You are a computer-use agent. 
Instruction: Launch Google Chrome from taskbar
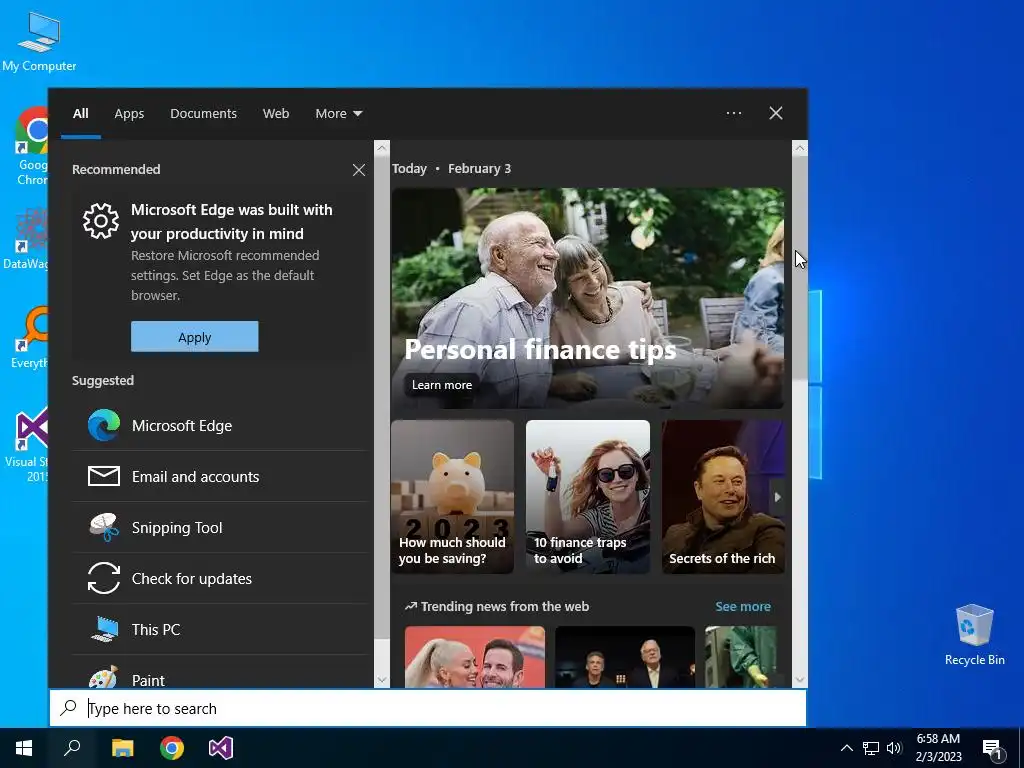(x=172, y=748)
